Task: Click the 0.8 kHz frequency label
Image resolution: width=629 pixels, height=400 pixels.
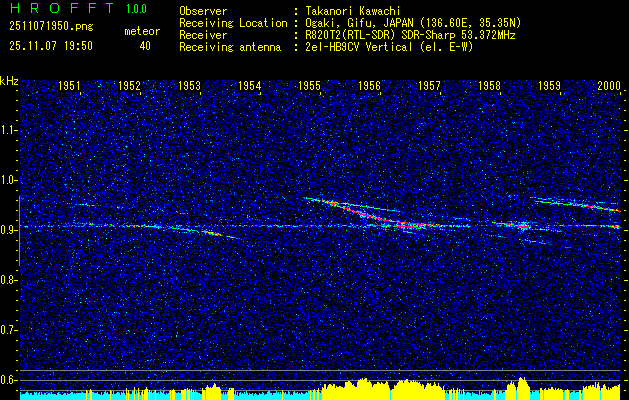Action: (8, 280)
